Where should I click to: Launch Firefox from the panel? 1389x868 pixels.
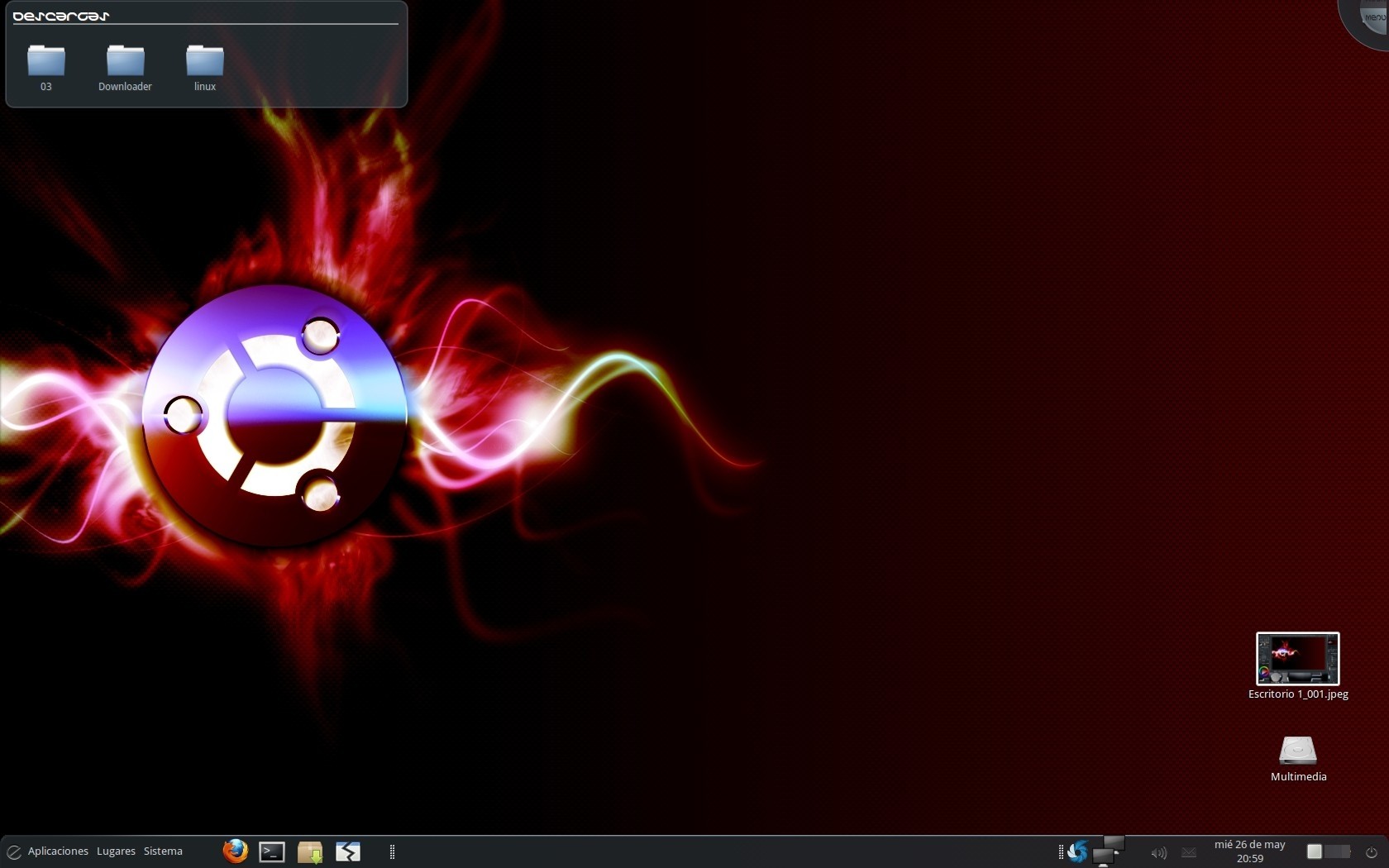point(235,851)
